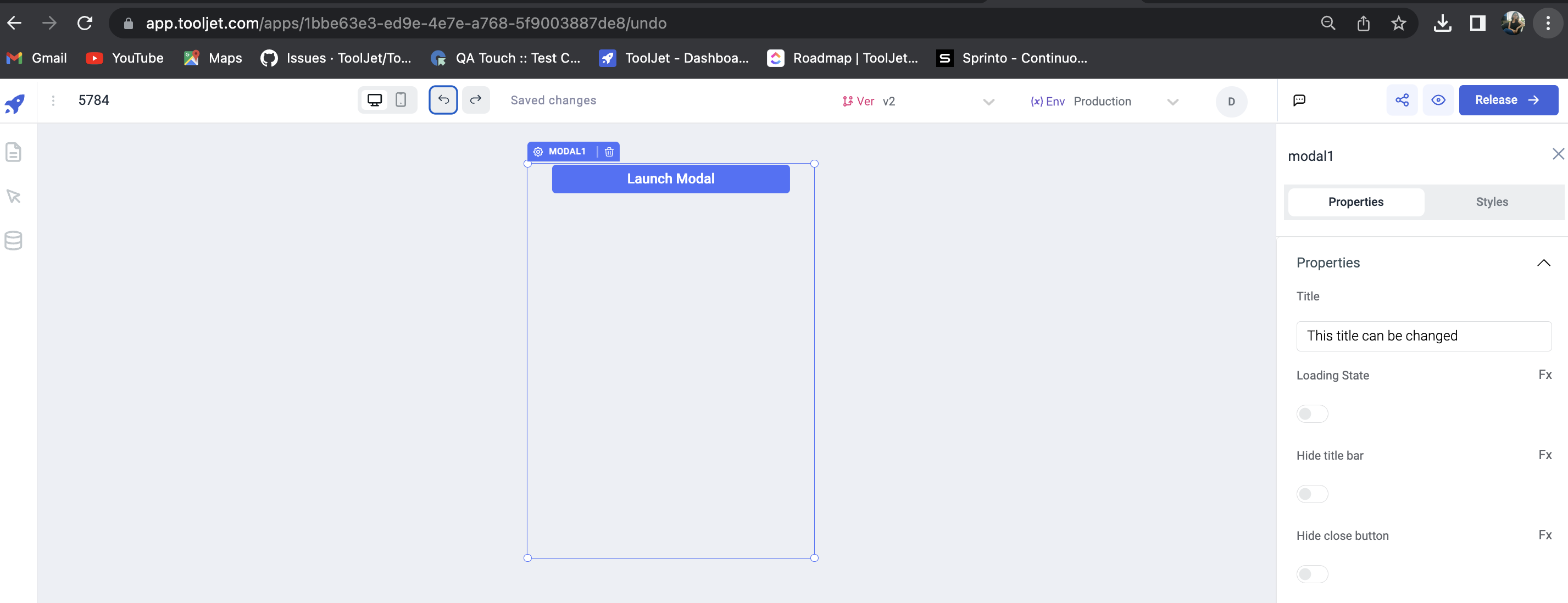Image resolution: width=1568 pixels, height=603 pixels.
Task: Open the Roadmap | ToolJet bookmark
Action: (x=842, y=58)
